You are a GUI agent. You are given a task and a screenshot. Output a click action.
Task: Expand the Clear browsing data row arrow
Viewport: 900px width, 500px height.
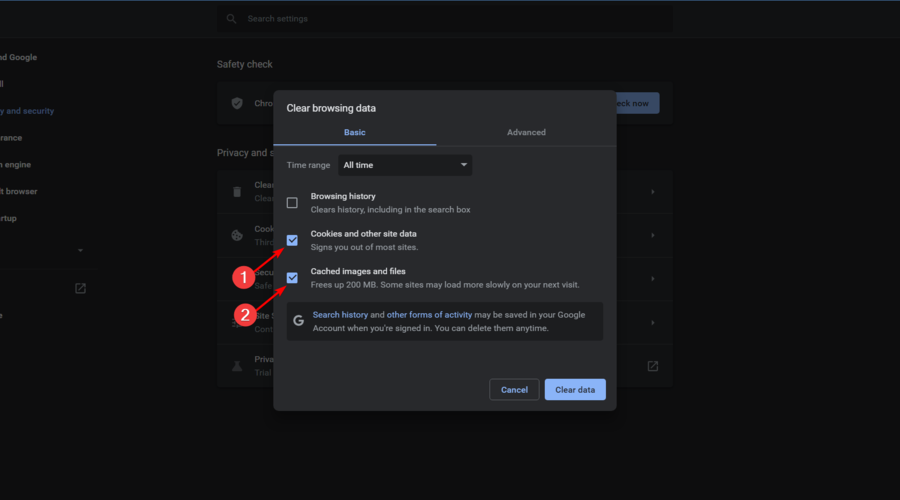[653, 192]
